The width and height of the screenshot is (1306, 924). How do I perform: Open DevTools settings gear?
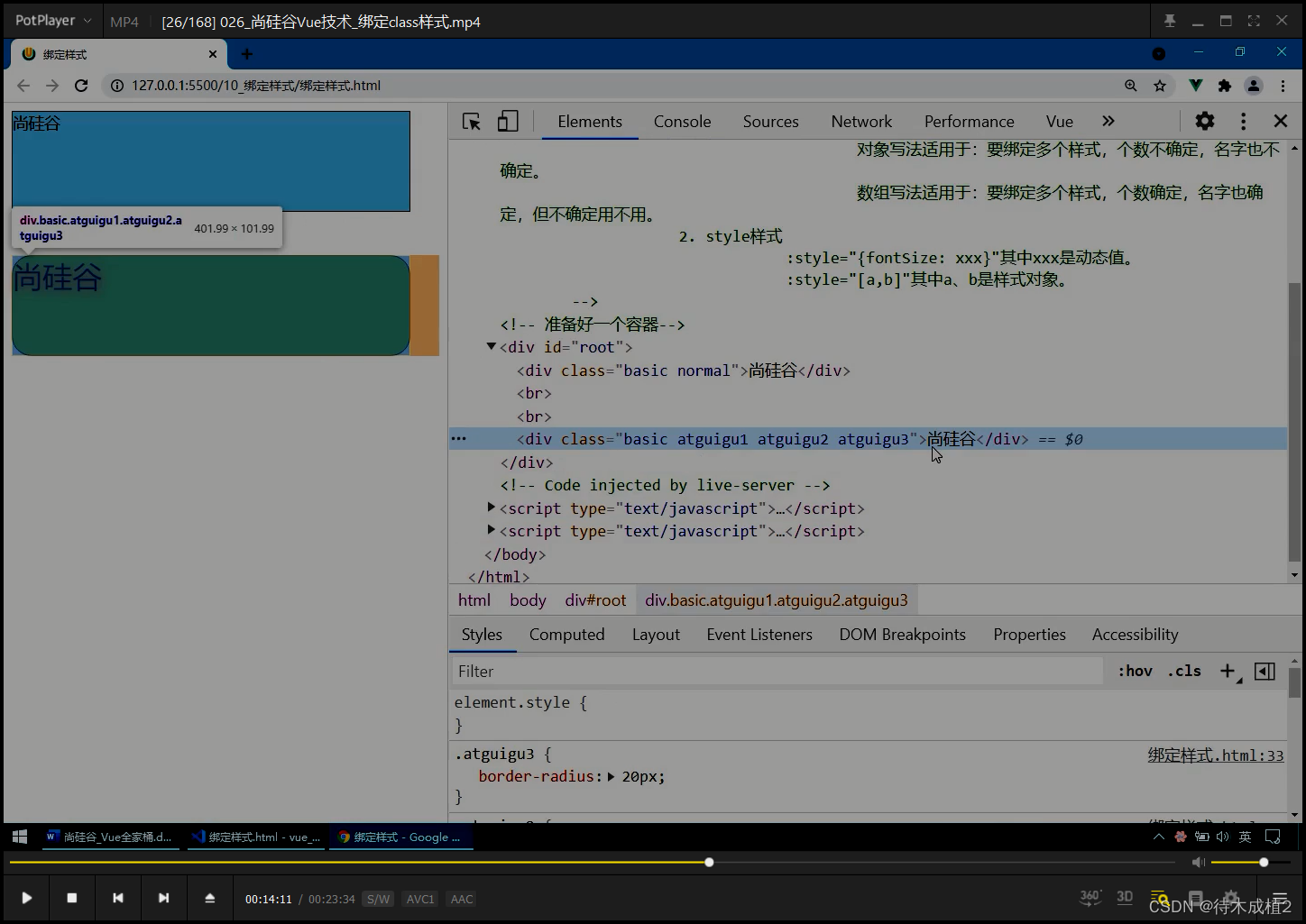1205,121
